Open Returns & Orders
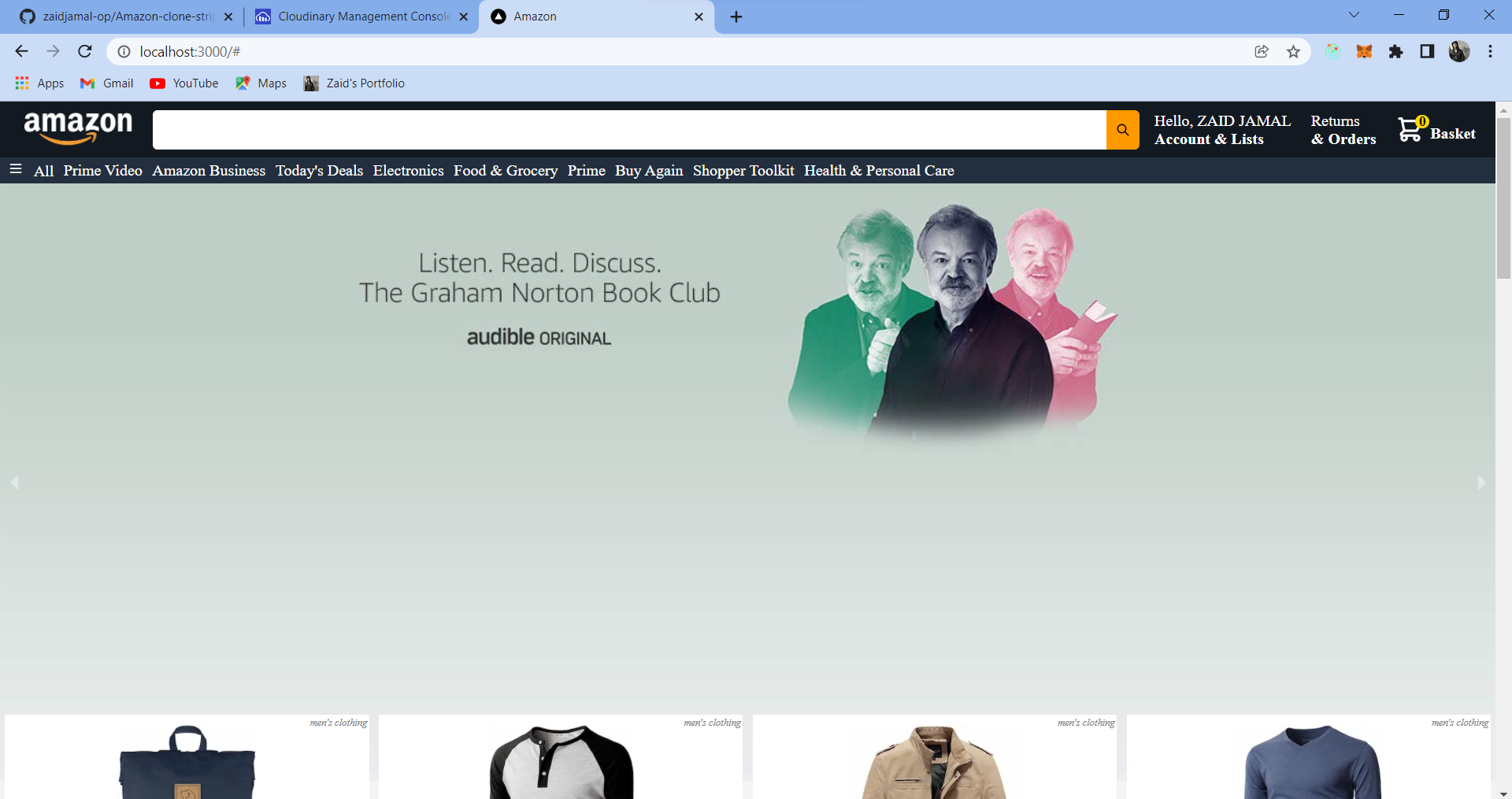1512x799 pixels. [1343, 130]
